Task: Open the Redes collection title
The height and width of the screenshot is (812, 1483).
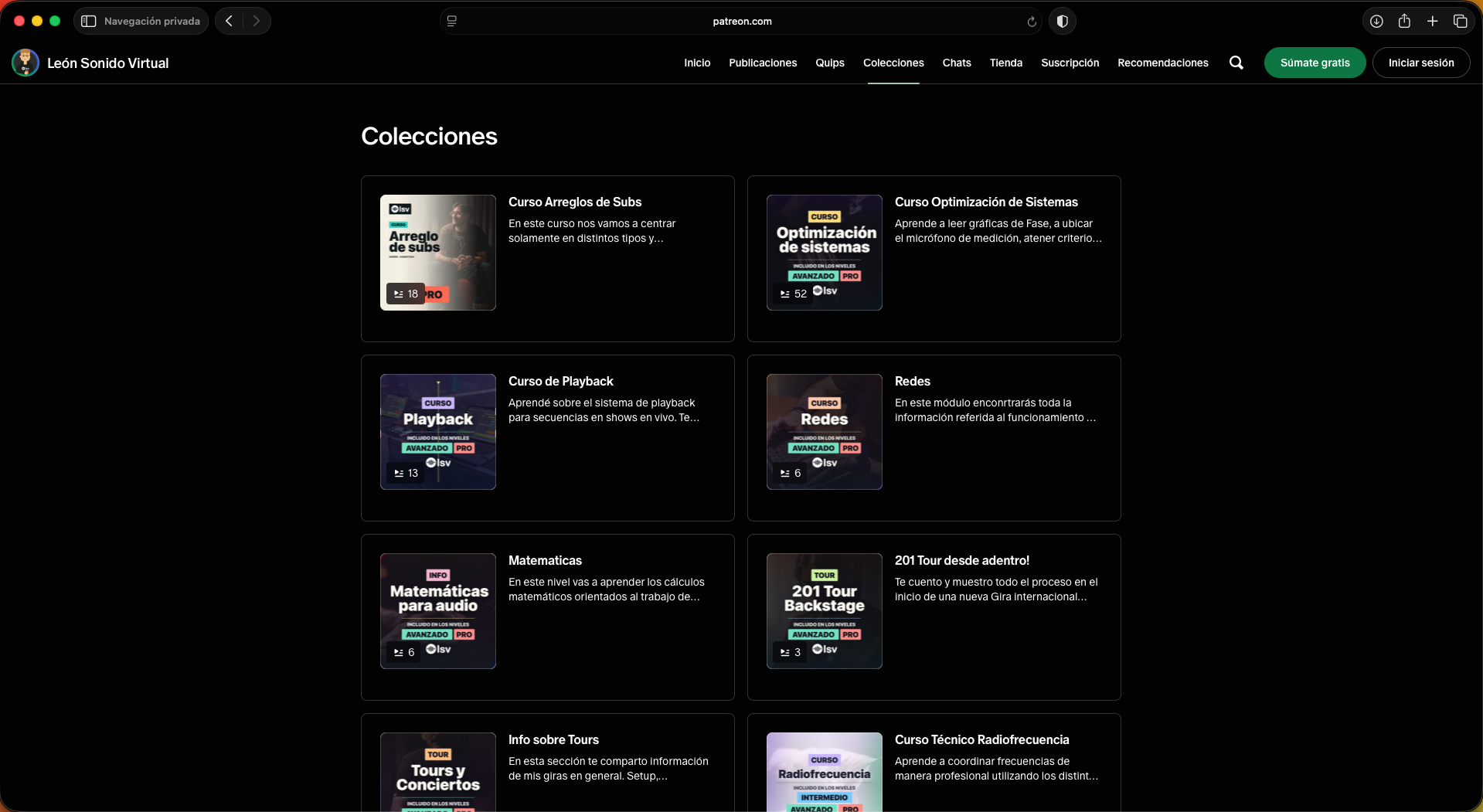Action: [913, 381]
